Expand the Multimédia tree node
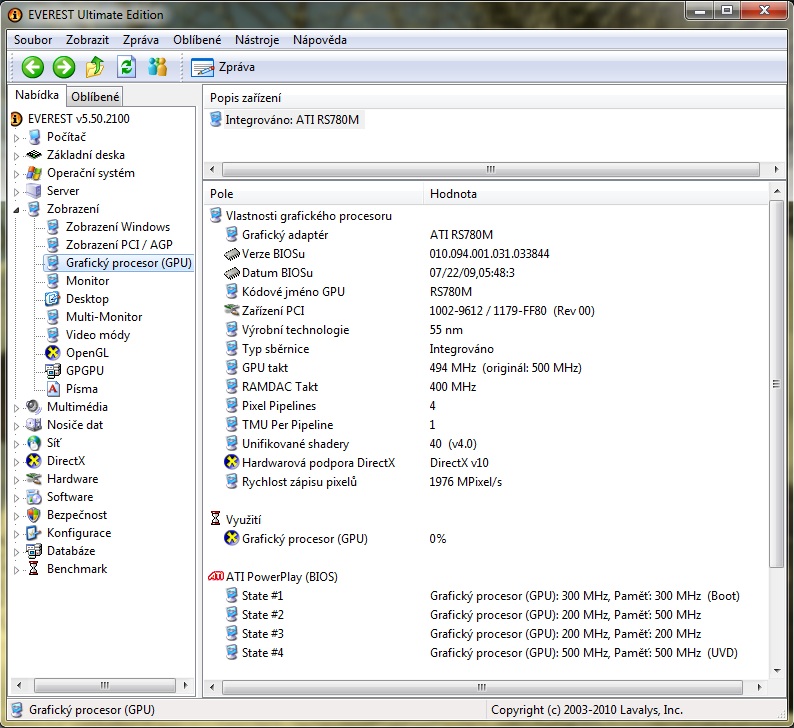This screenshot has height=728, width=794. point(16,408)
